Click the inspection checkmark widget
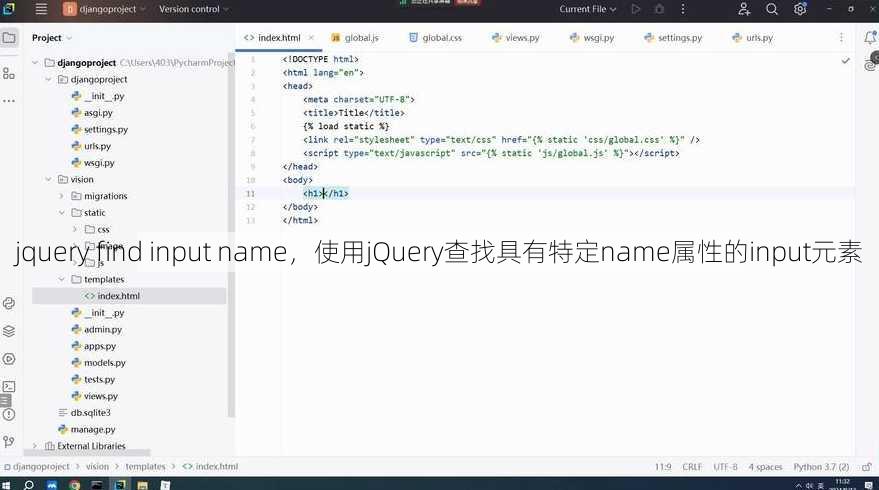 [845, 60]
